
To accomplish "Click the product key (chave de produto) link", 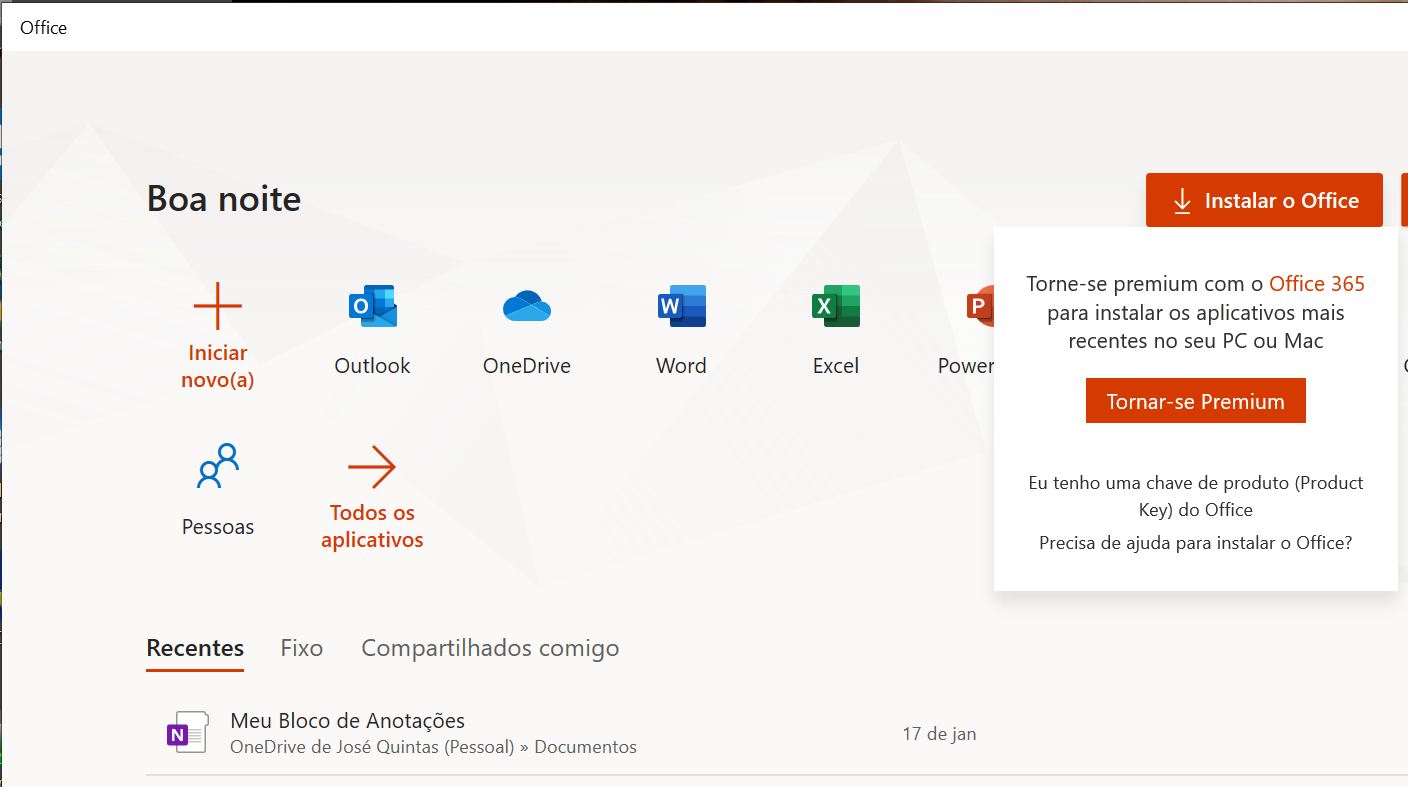I will point(1196,496).
